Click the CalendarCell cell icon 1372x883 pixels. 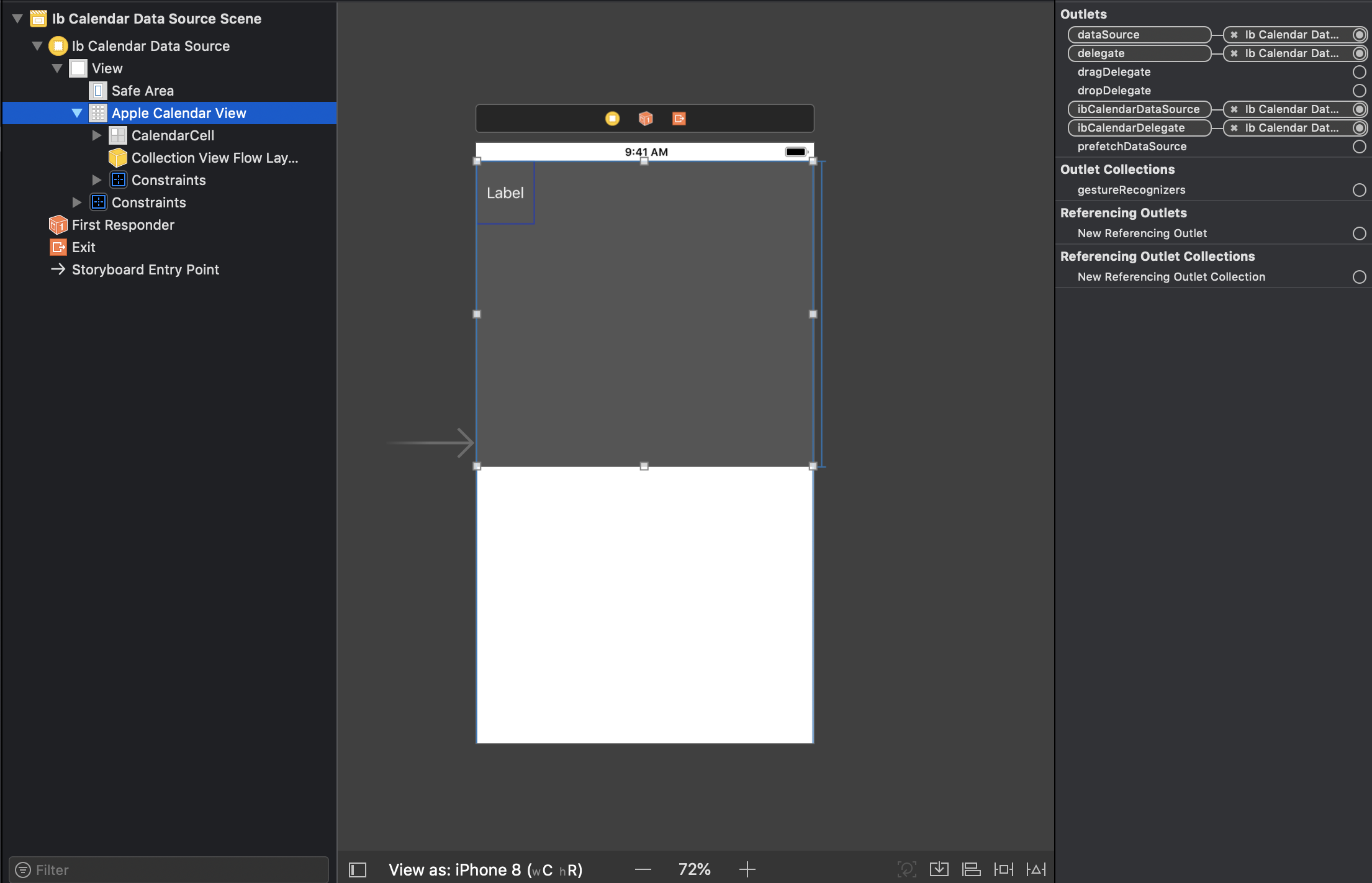click(x=118, y=135)
